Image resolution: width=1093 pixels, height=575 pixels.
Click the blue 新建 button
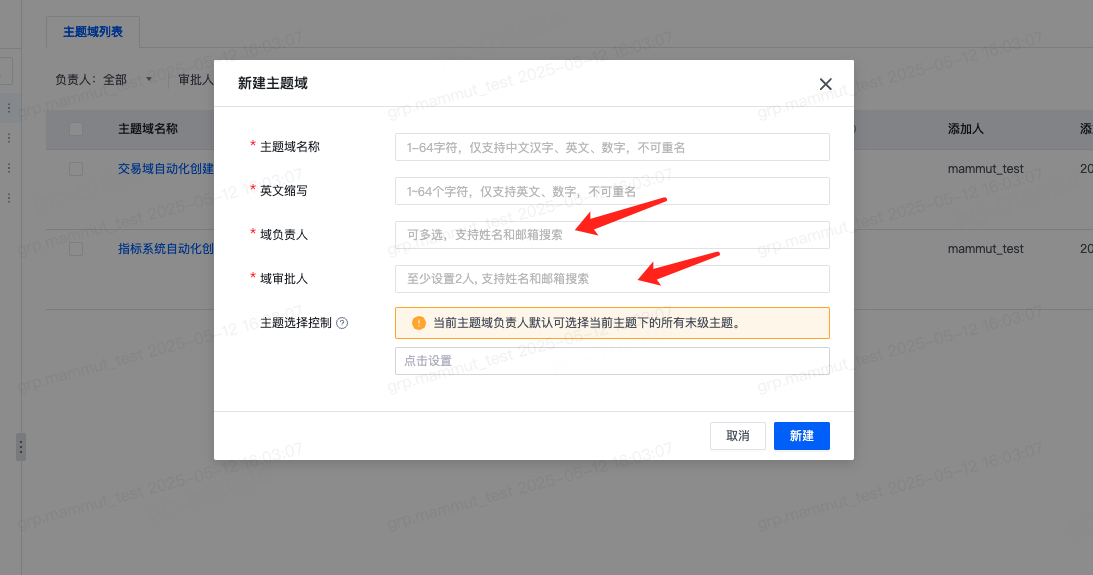(x=802, y=436)
